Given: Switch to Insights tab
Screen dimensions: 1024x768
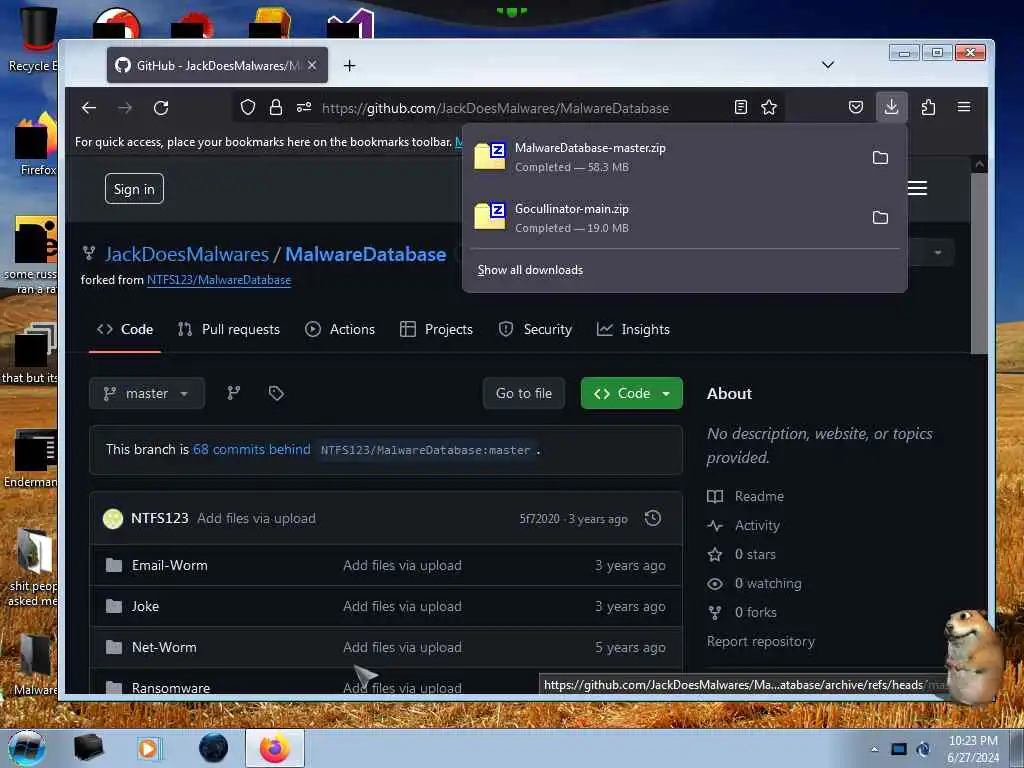Looking at the screenshot, I should (633, 329).
